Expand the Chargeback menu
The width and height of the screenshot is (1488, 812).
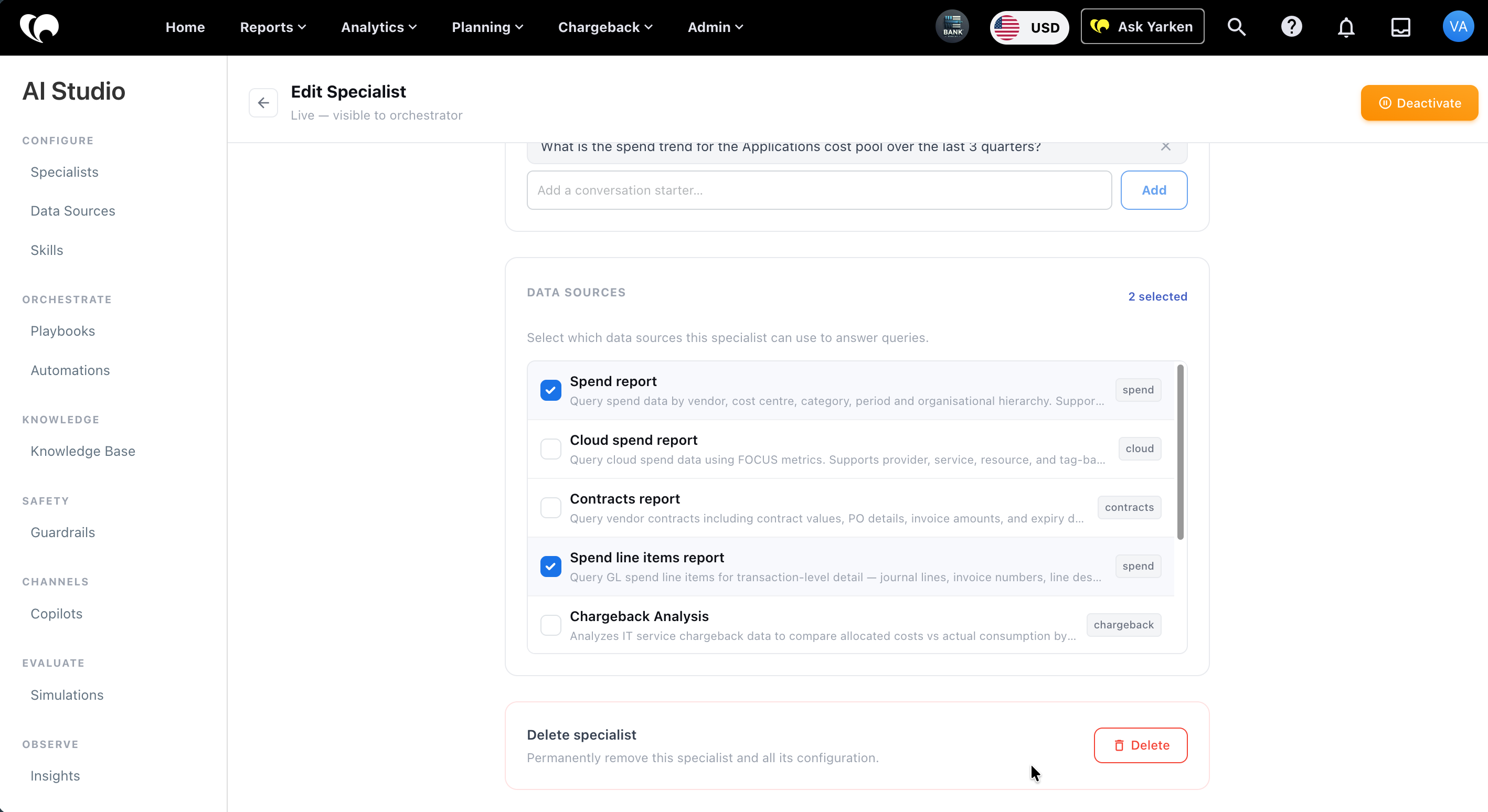pyautogui.click(x=605, y=27)
